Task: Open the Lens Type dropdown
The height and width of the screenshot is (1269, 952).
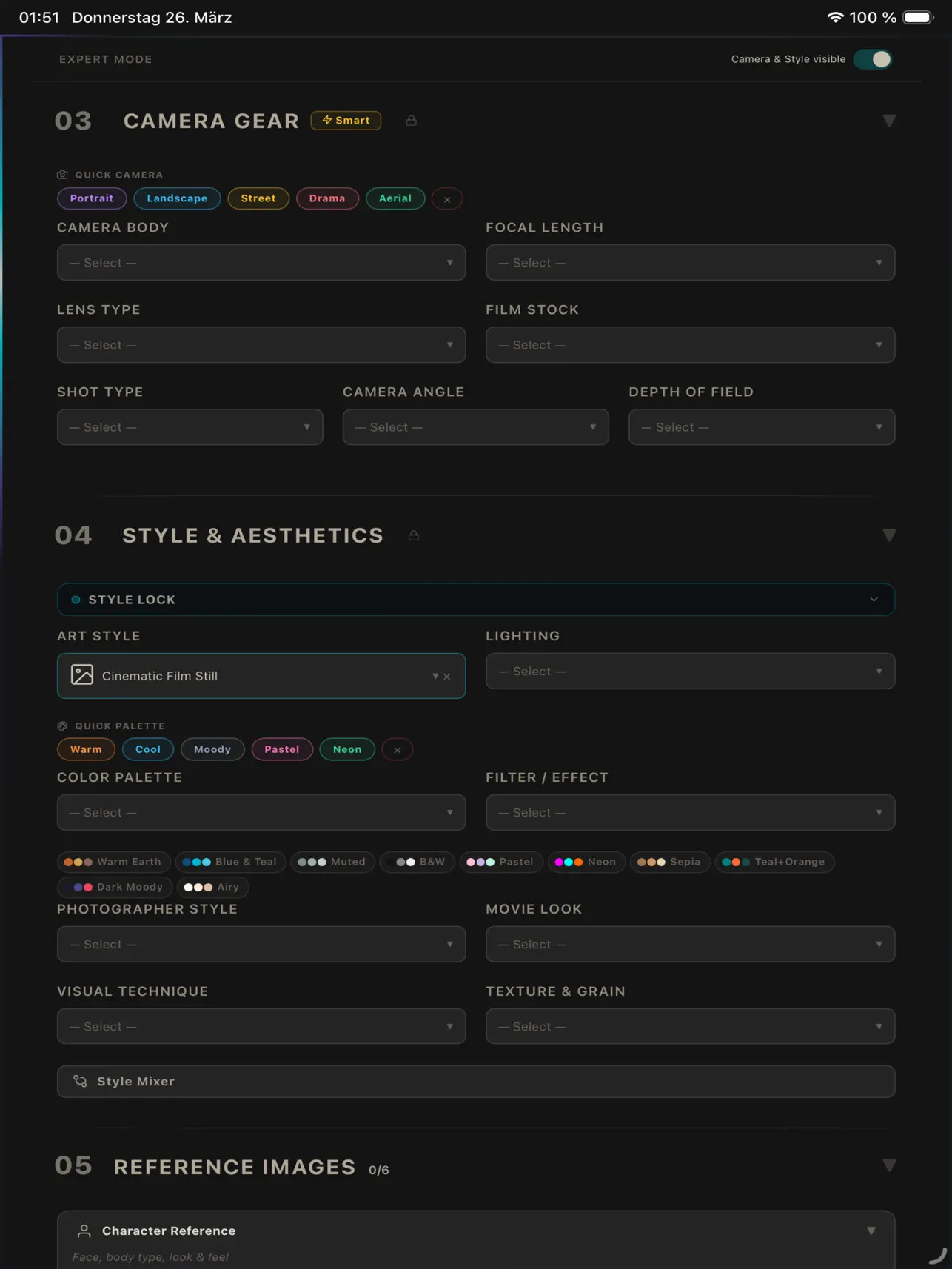Action: (x=261, y=345)
